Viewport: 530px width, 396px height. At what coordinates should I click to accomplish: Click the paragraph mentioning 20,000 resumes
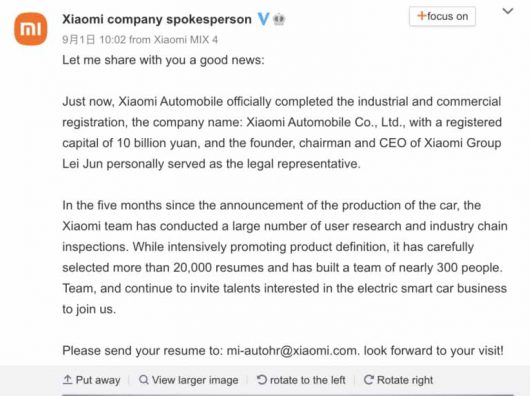pos(285,257)
